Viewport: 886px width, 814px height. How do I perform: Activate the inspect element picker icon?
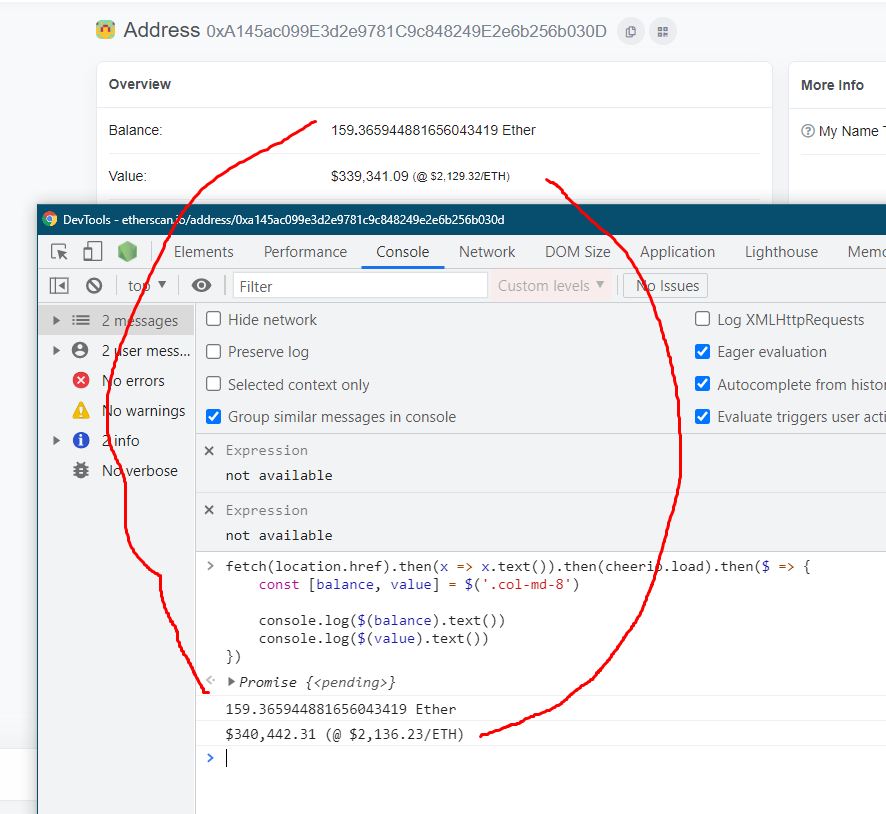[59, 251]
